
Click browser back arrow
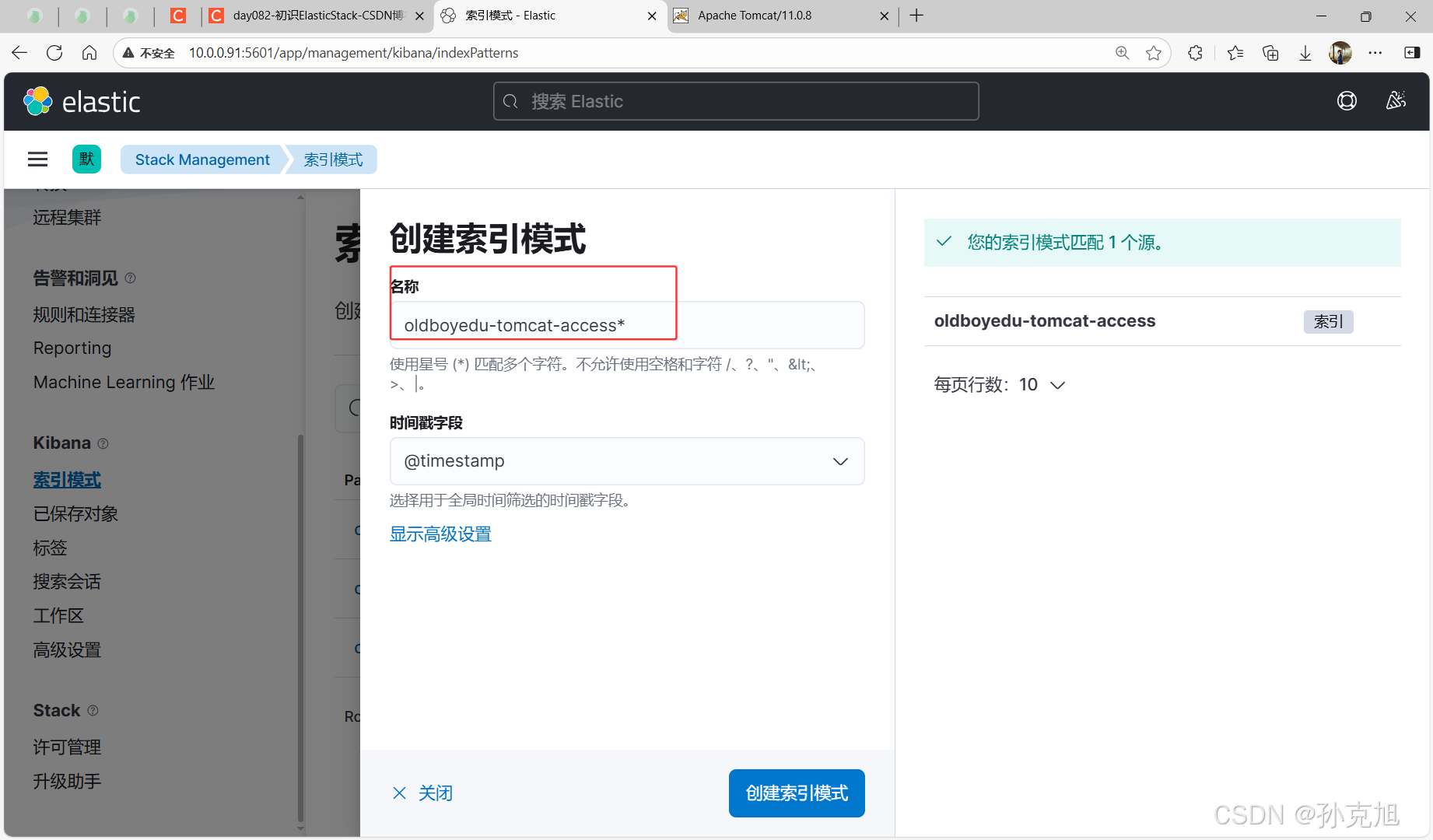tap(19, 53)
